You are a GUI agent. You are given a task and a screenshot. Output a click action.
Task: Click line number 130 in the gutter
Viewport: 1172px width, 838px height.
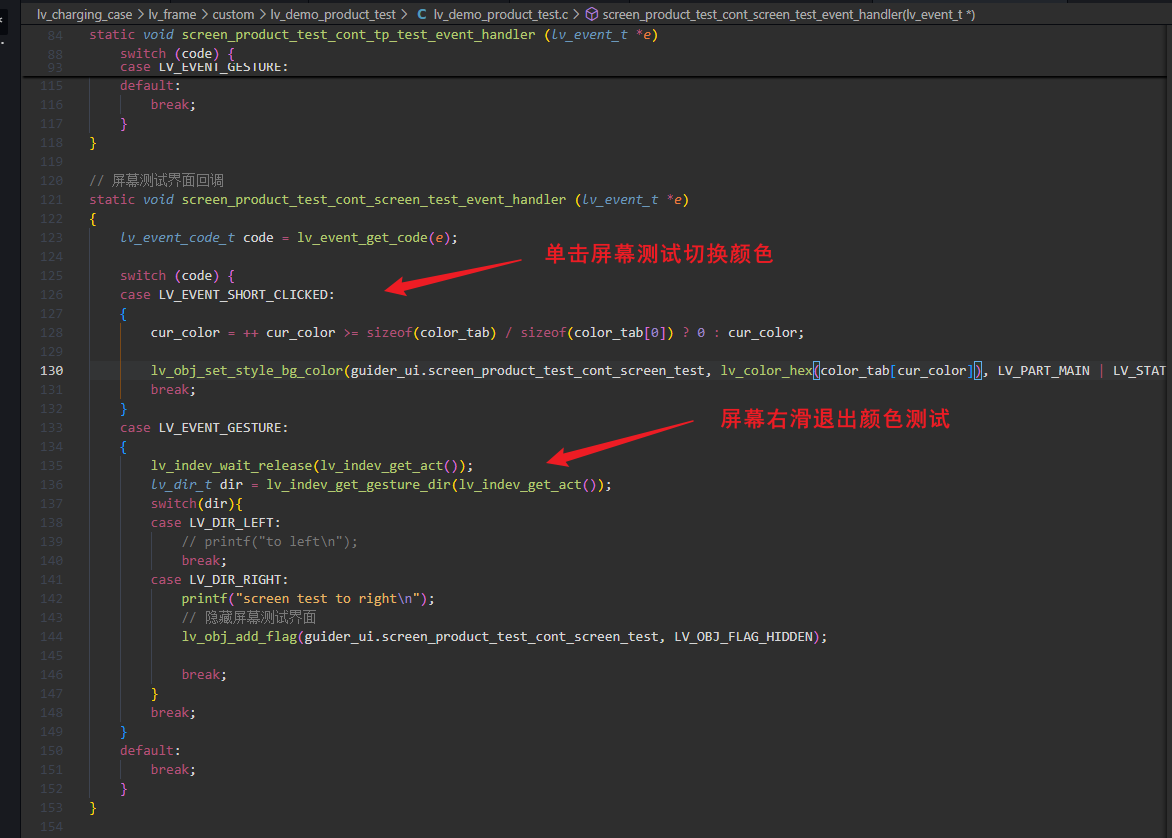(52, 370)
